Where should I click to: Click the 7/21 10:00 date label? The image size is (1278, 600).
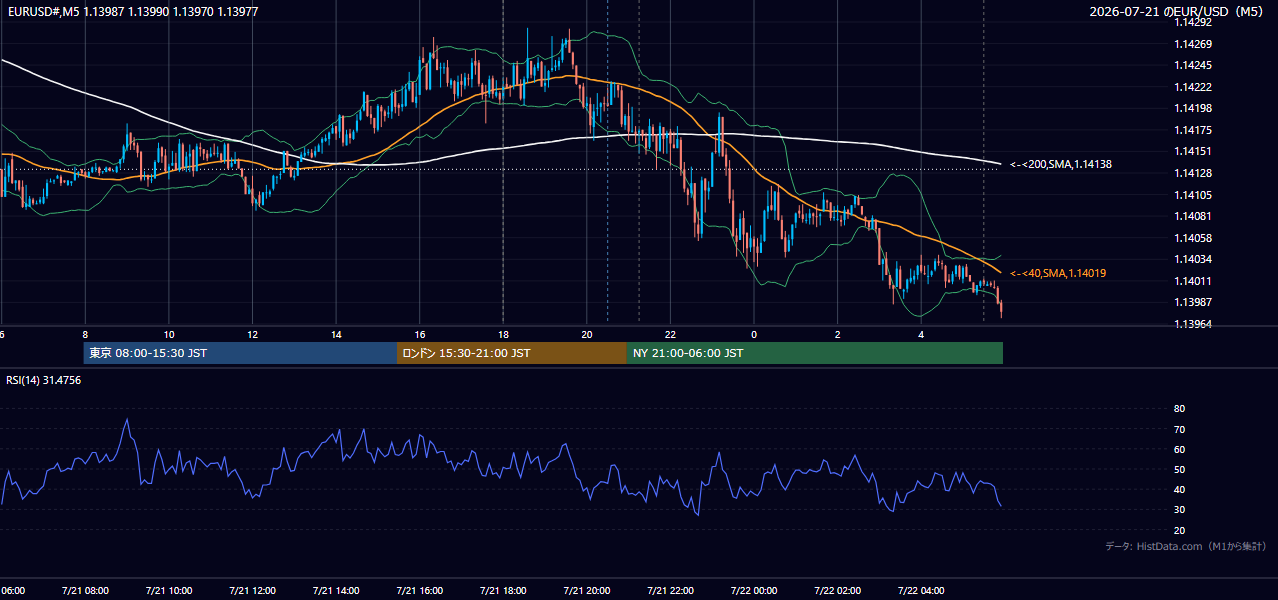(x=168, y=591)
